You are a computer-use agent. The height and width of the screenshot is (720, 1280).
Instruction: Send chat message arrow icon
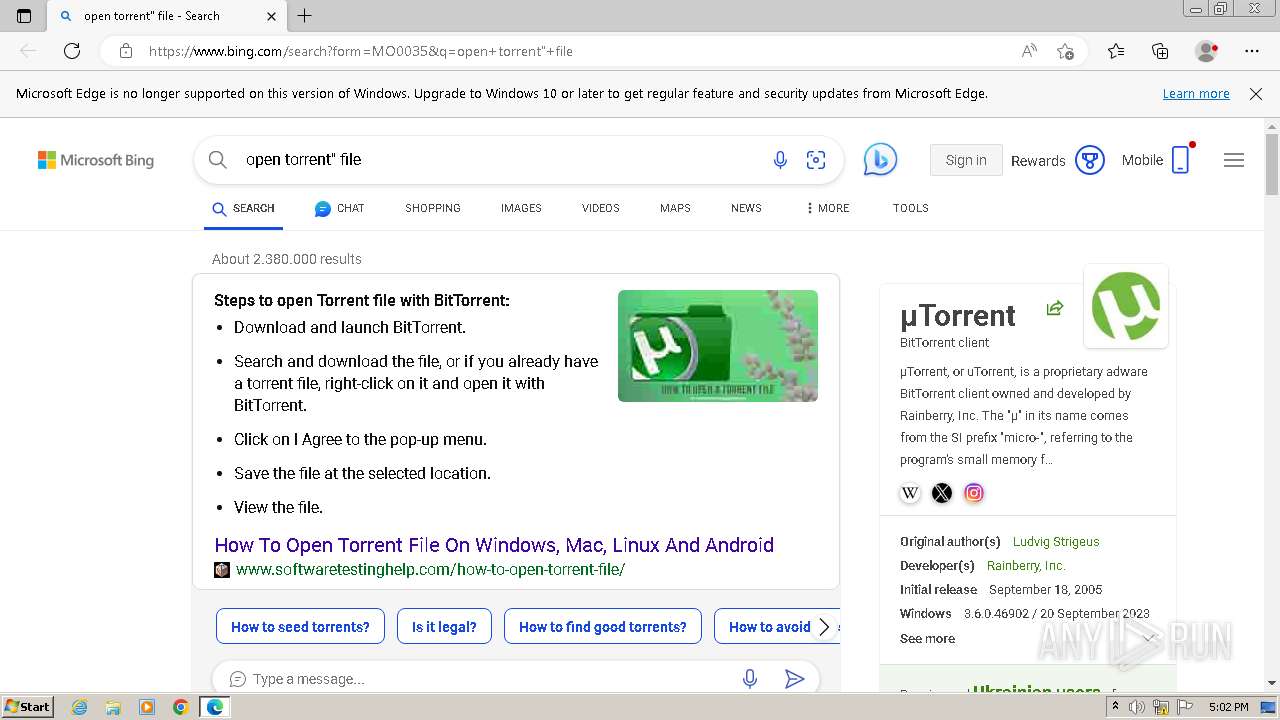tap(795, 679)
